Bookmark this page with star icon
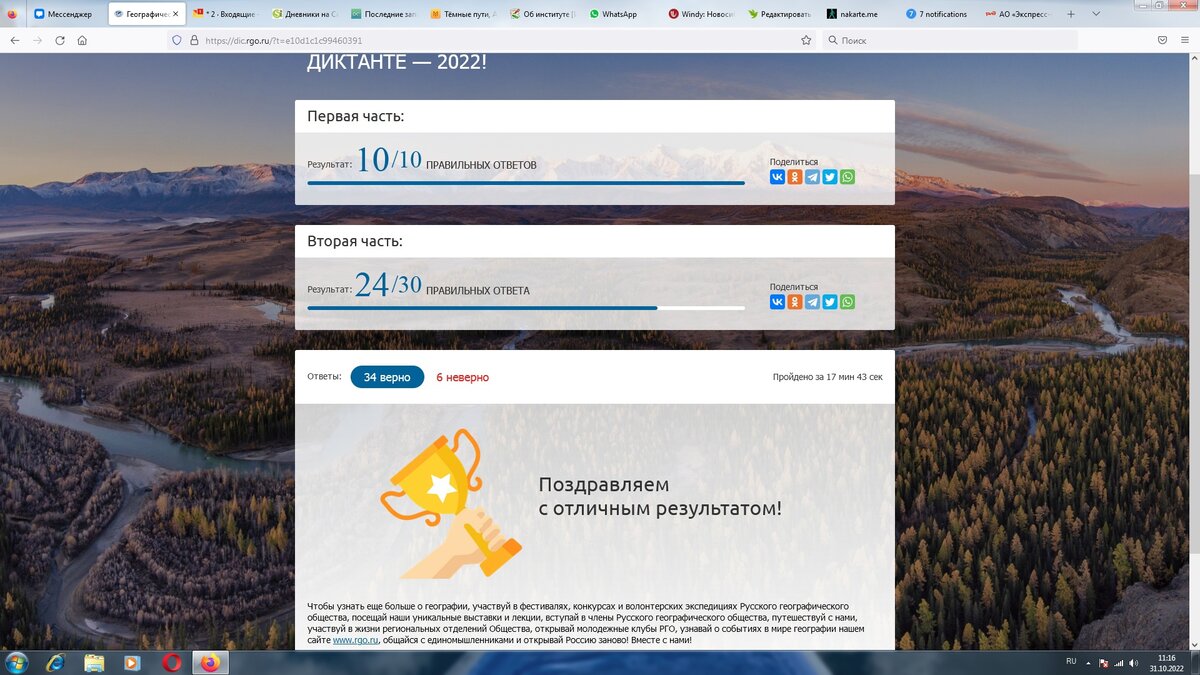This screenshot has height=675, width=1200. click(806, 40)
